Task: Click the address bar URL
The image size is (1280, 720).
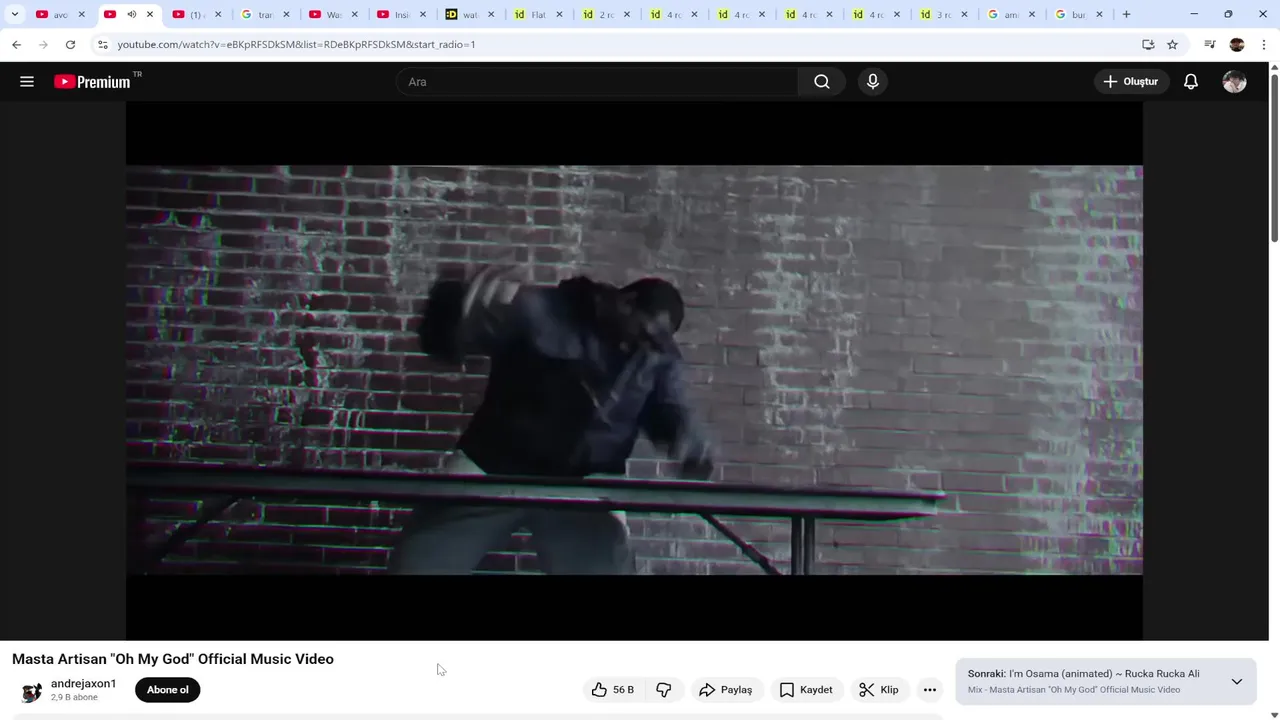Action: (296, 44)
